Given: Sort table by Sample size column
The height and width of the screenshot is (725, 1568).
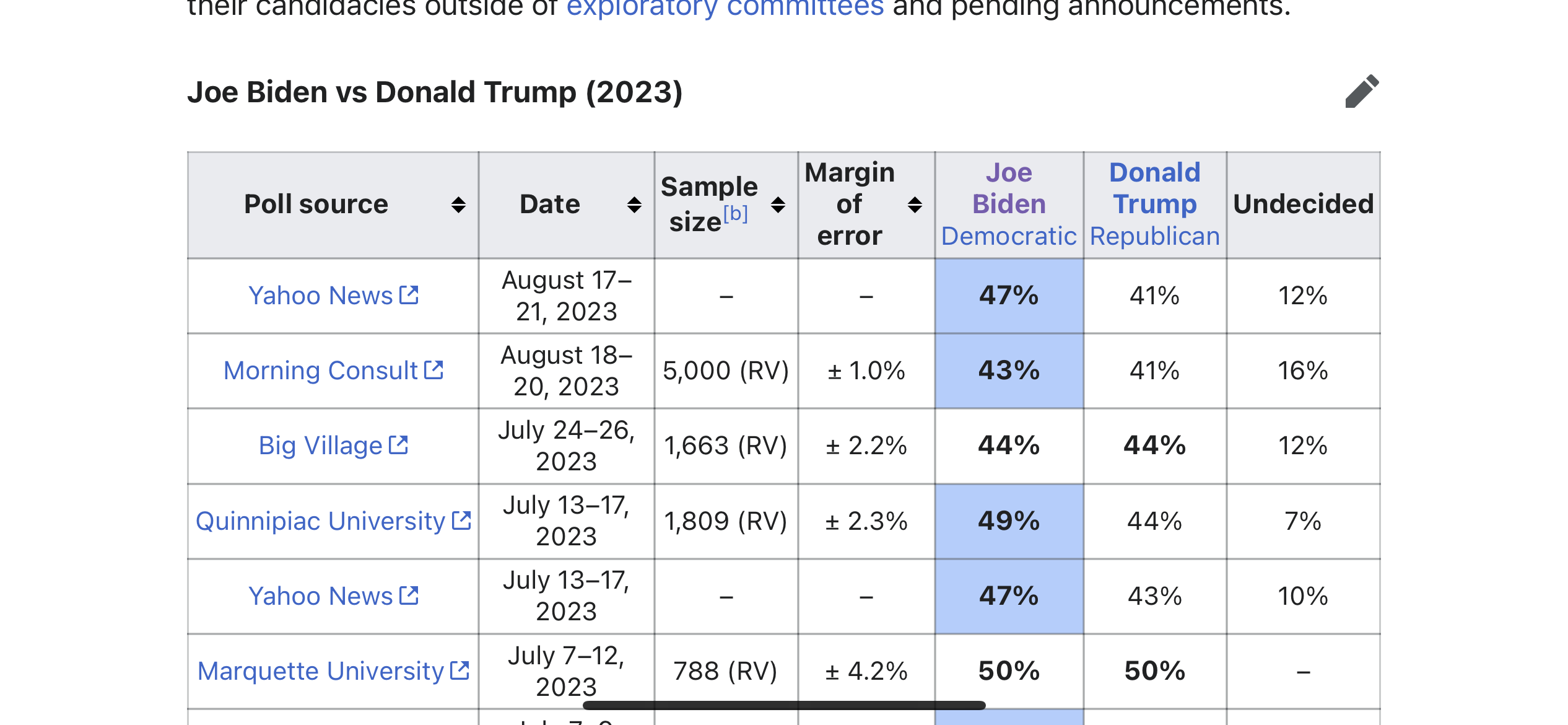Looking at the screenshot, I should (778, 205).
